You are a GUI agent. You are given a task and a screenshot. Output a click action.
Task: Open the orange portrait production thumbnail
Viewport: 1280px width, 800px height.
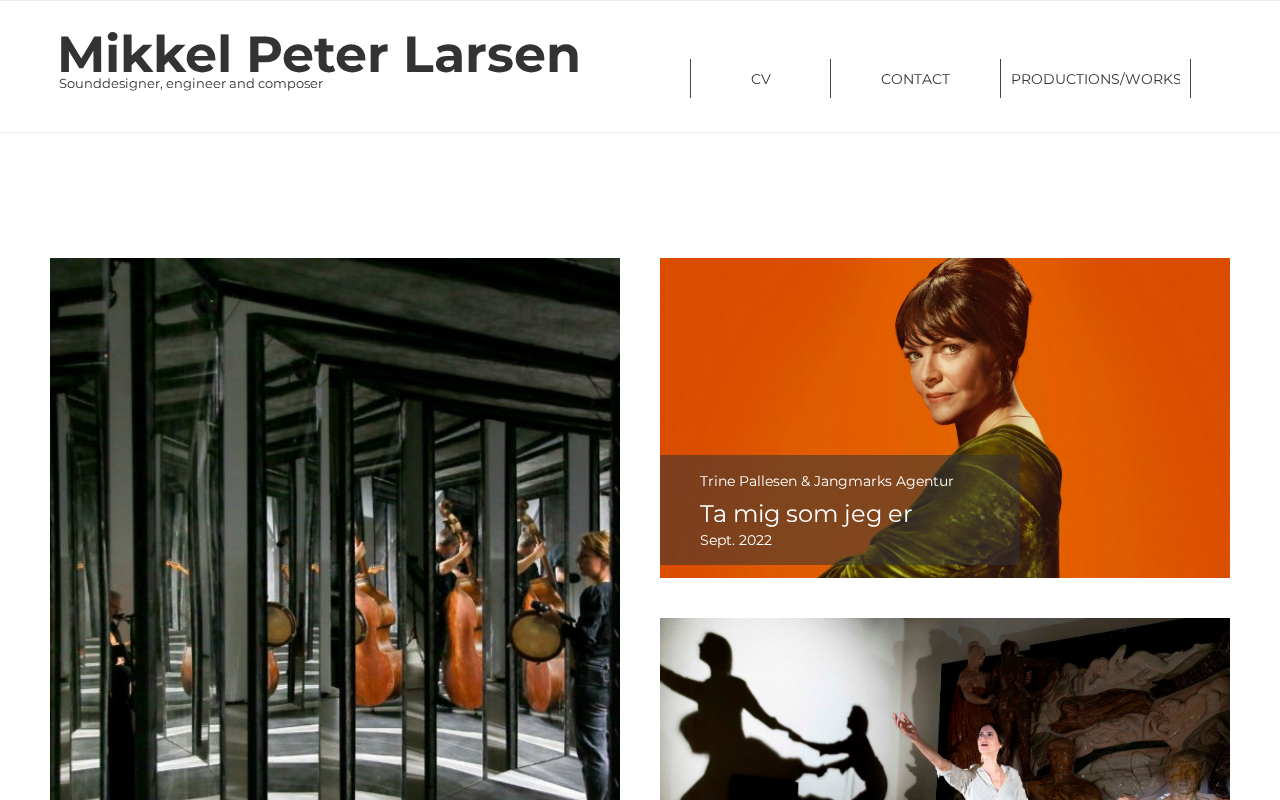(x=945, y=418)
